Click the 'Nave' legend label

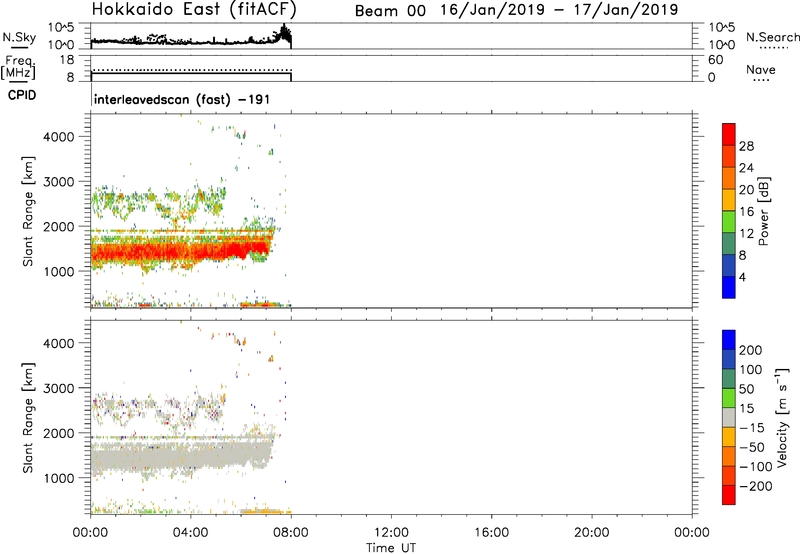(761, 69)
